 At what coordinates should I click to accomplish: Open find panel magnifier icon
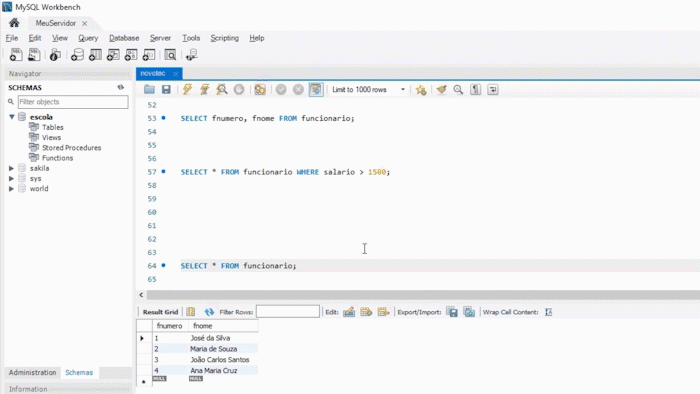[458, 89]
